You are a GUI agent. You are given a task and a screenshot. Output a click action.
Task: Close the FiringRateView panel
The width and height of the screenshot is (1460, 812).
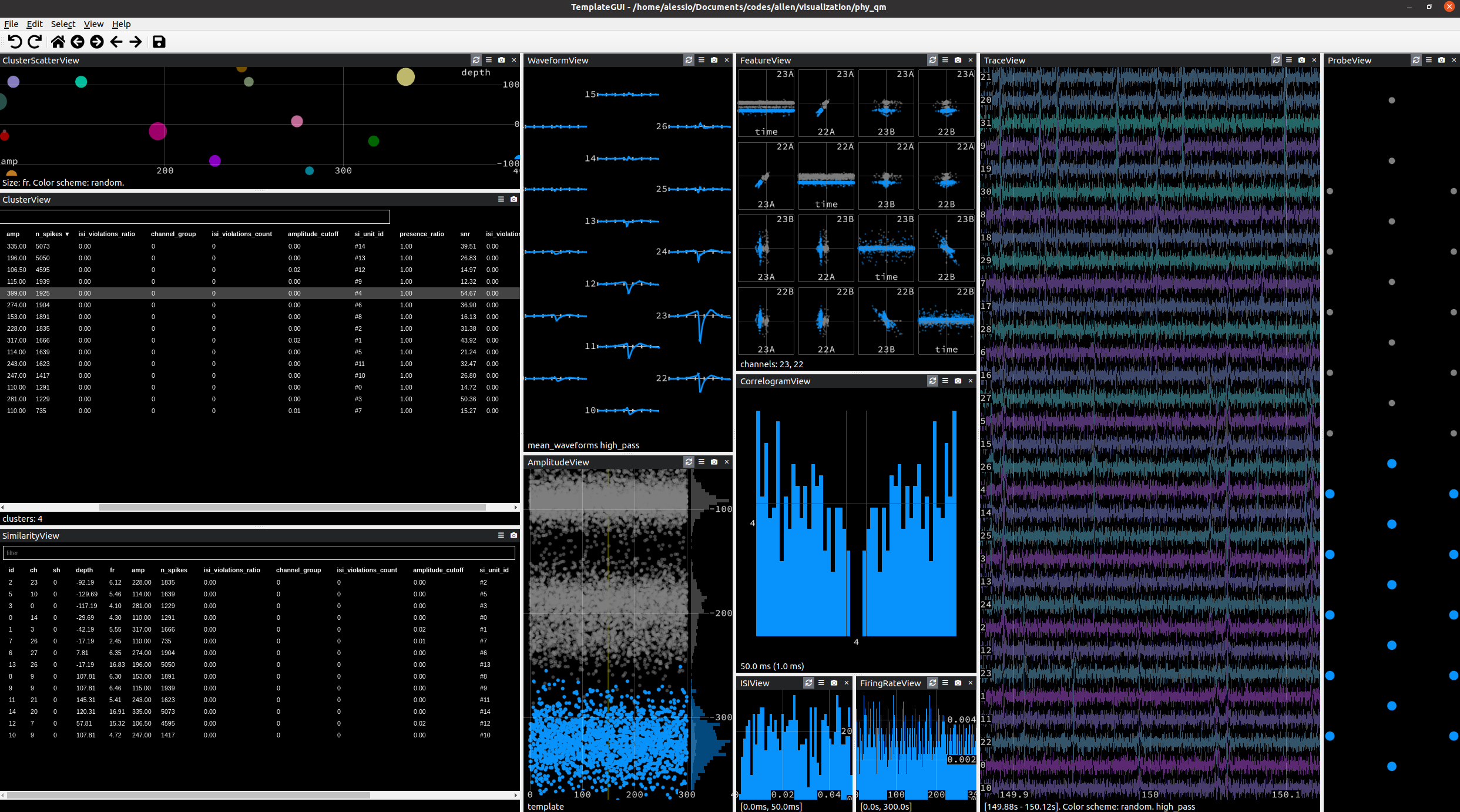coord(971,683)
